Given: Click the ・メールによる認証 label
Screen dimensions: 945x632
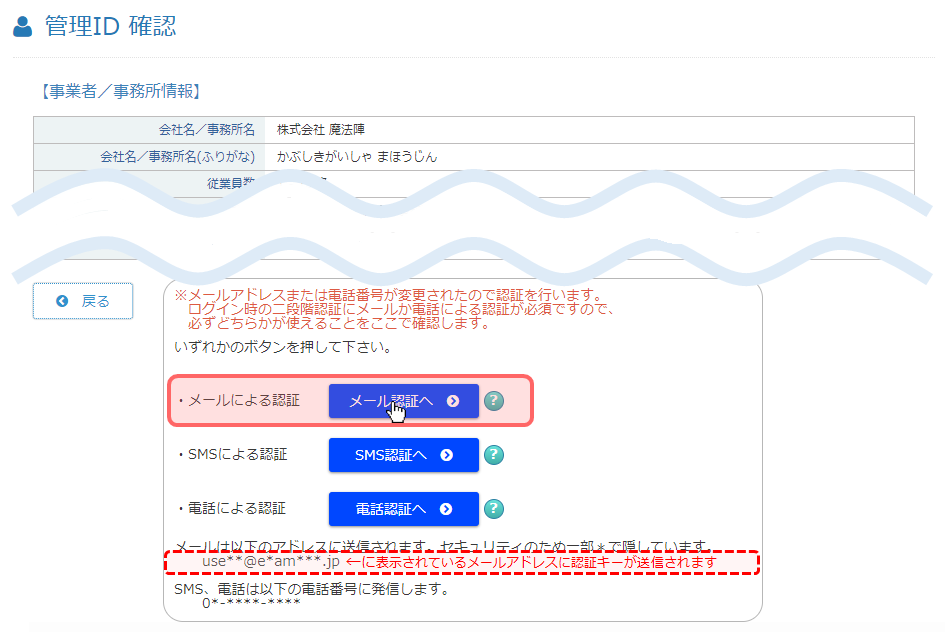Looking at the screenshot, I should pyautogui.click(x=237, y=401).
